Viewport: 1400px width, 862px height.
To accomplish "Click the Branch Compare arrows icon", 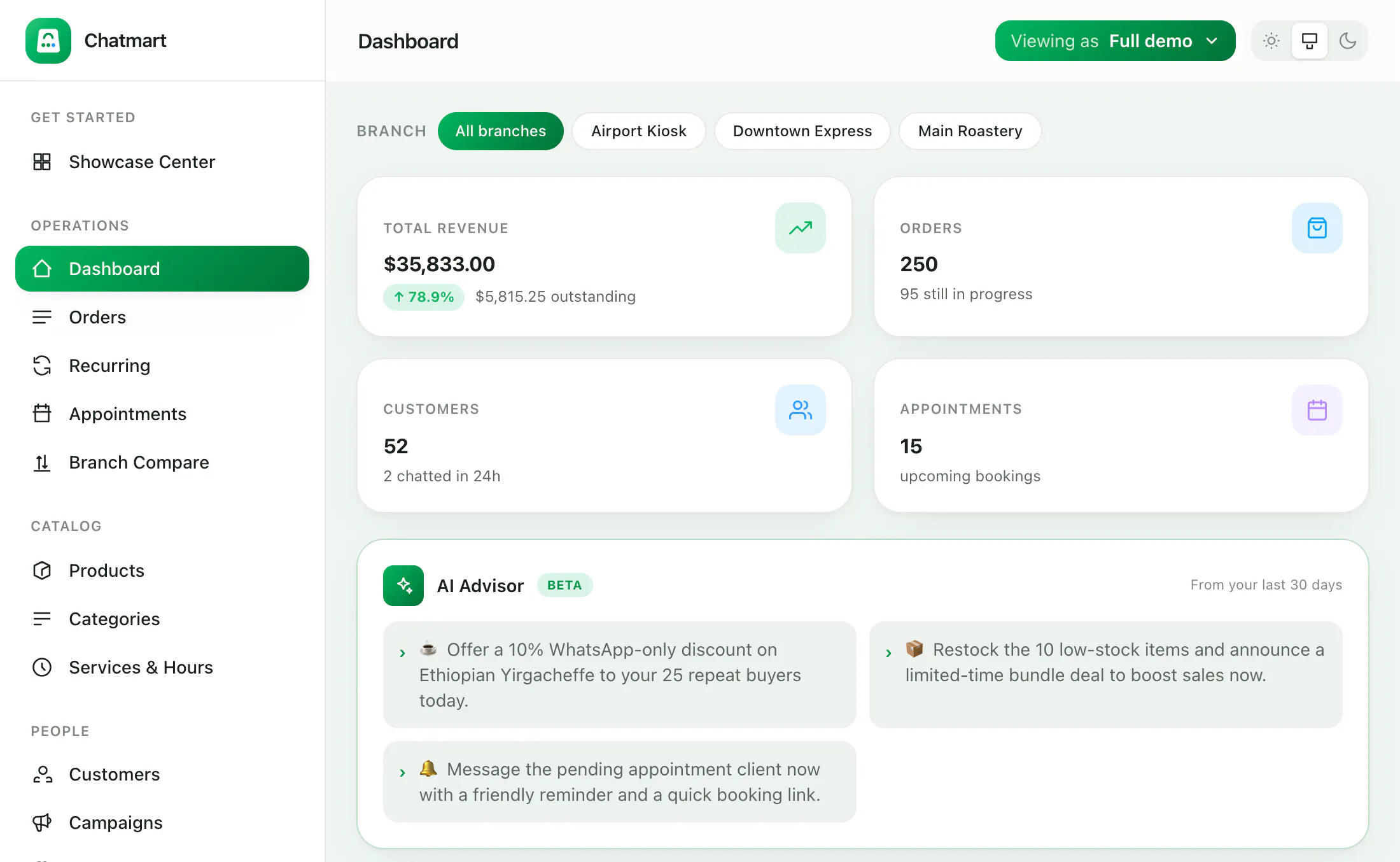I will 42,462.
